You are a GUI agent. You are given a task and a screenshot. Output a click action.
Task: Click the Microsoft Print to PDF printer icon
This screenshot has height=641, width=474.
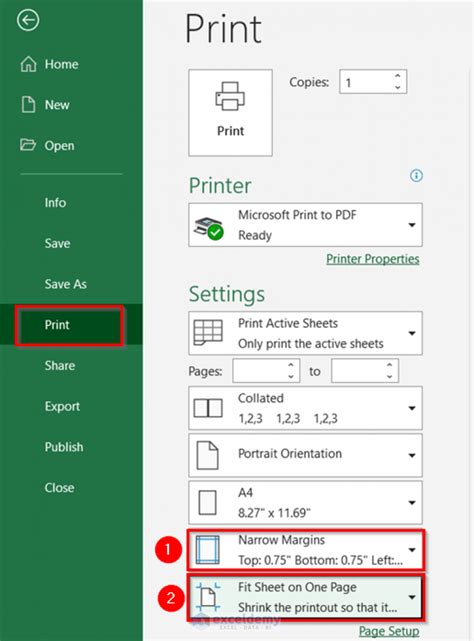209,228
